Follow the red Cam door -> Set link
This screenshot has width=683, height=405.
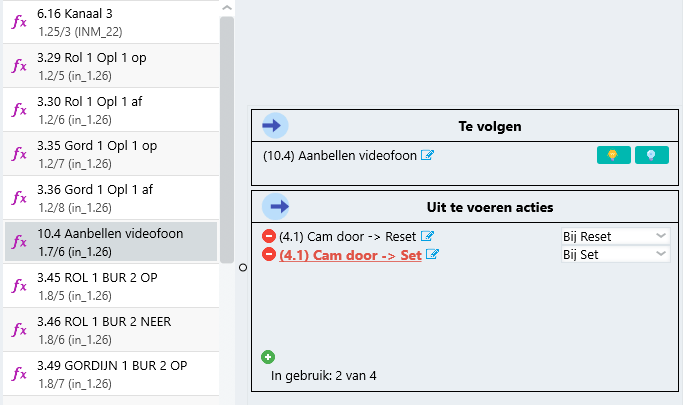pyautogui.click(x=350, y=255)
